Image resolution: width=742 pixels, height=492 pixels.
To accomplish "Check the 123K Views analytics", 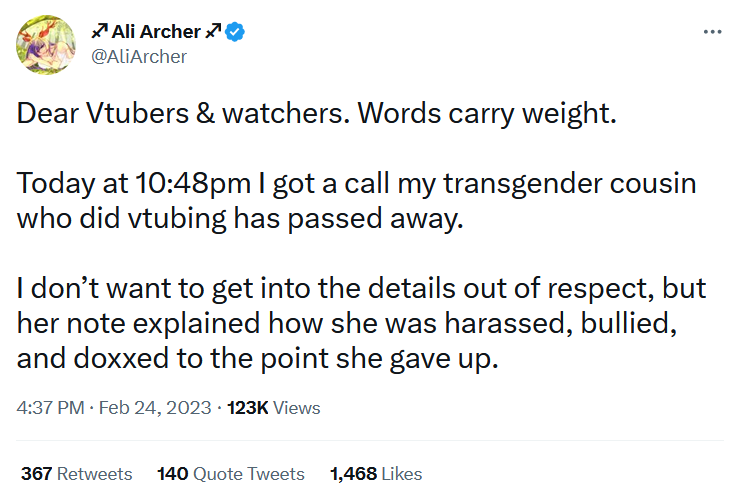I will pyautogui.click(x=274, y=408).
